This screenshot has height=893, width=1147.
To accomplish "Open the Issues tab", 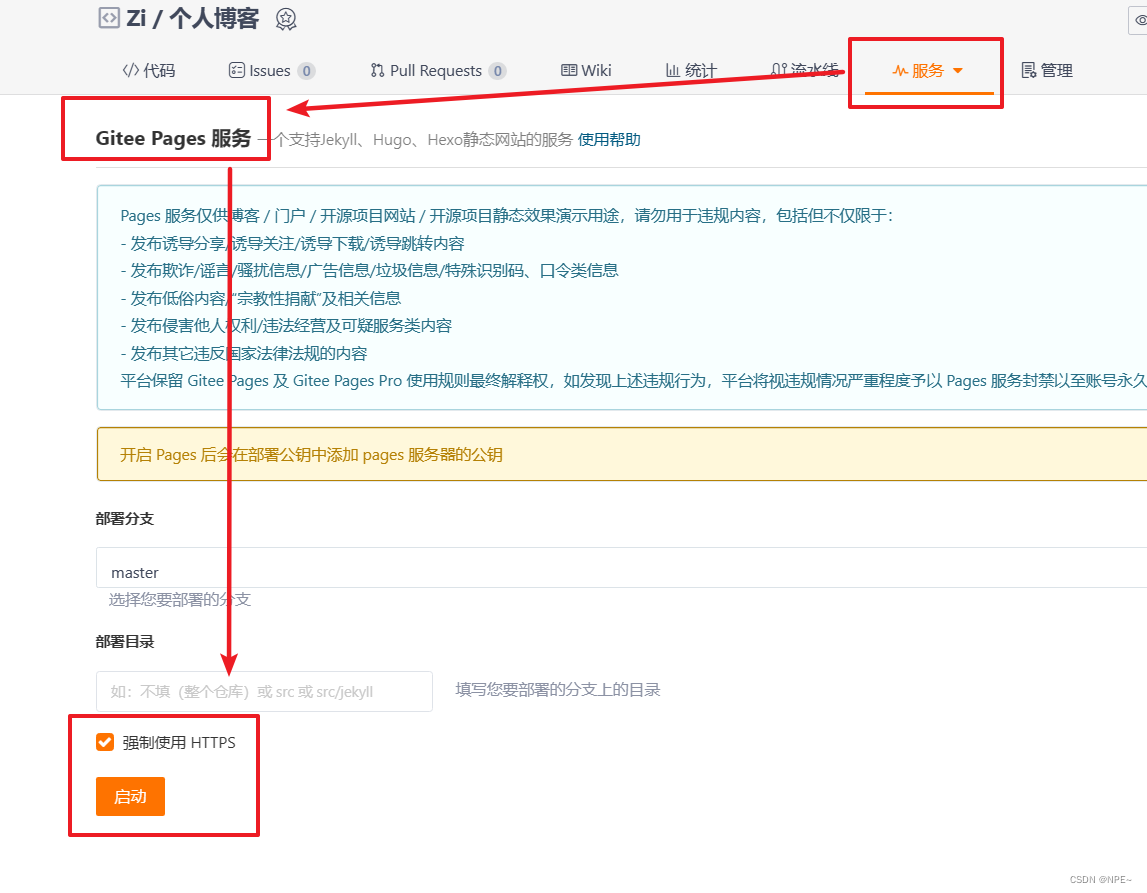I will pyautogui.click(x=271, y=70).
